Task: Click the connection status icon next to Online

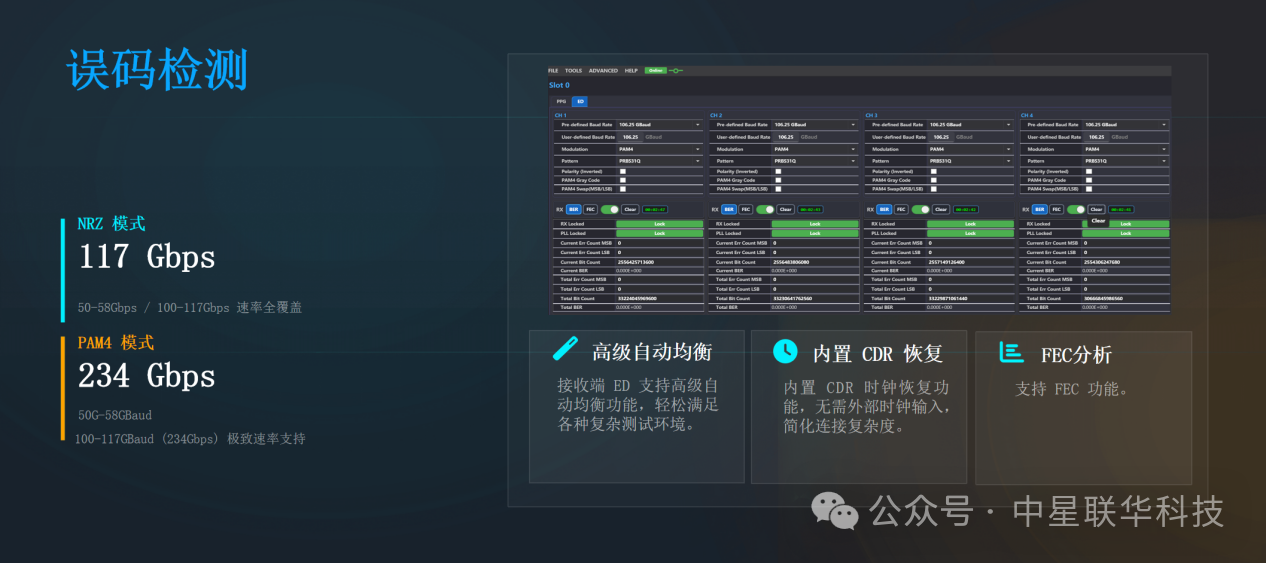Action: tap(676, 71)
